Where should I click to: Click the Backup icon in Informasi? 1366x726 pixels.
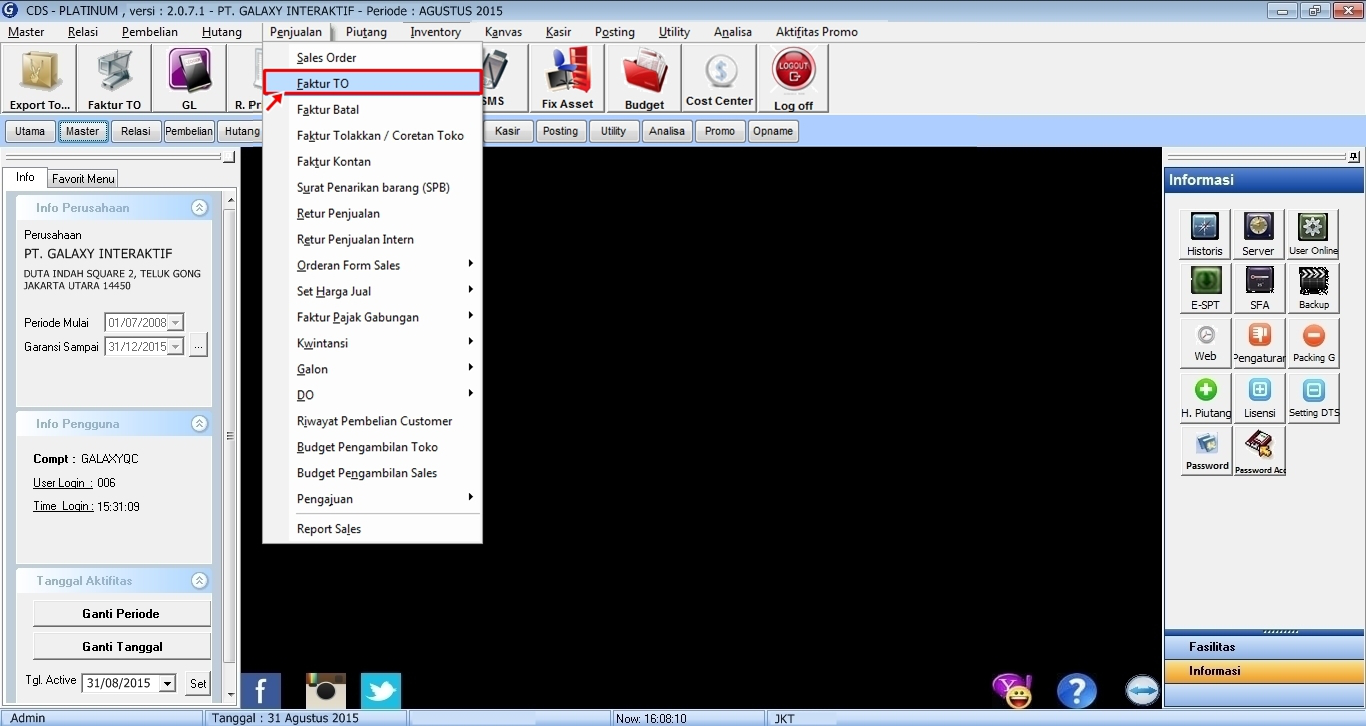tap(1313, 287)
